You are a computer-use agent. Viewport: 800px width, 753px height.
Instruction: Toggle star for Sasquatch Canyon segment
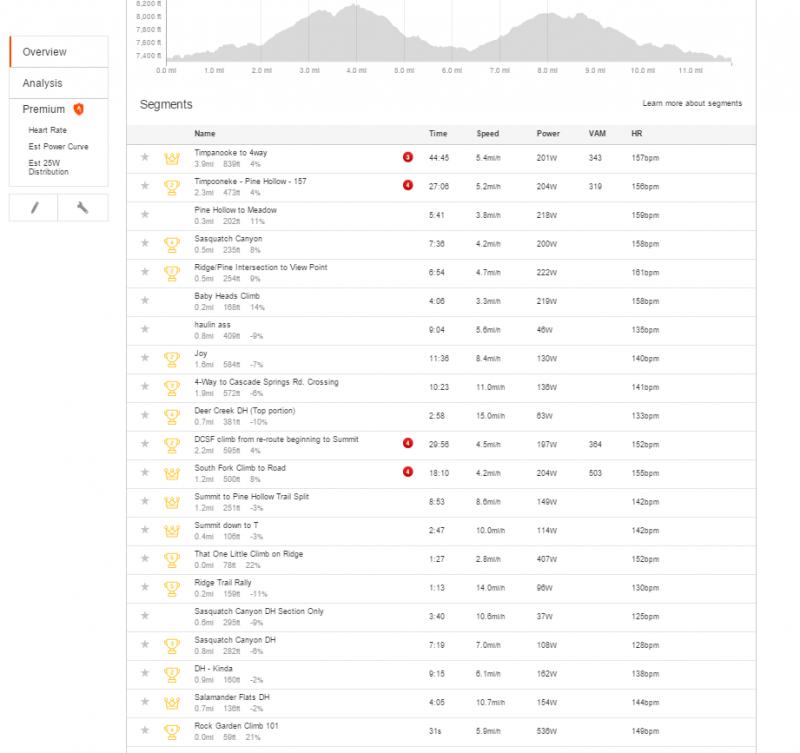coord(145,243)
